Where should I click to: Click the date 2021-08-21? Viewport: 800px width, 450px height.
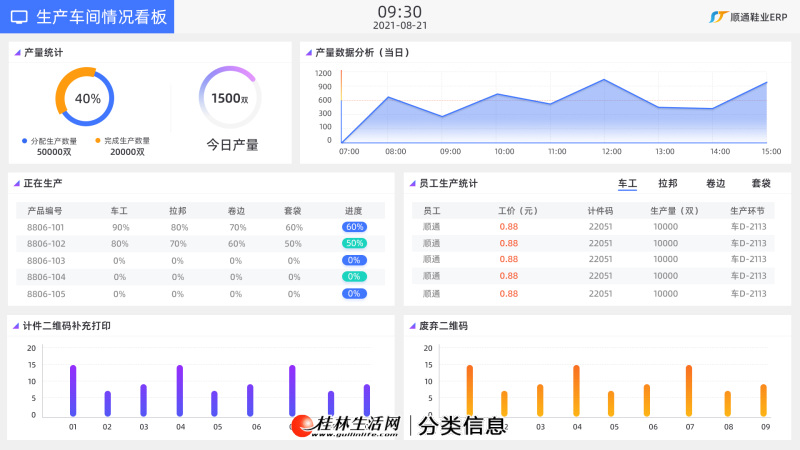click(400, 26)
